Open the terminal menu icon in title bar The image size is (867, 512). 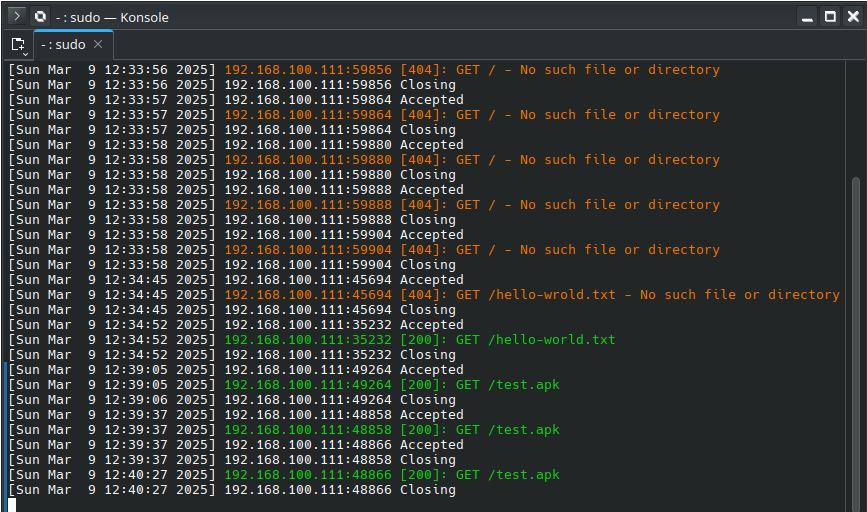pos(17,17)
